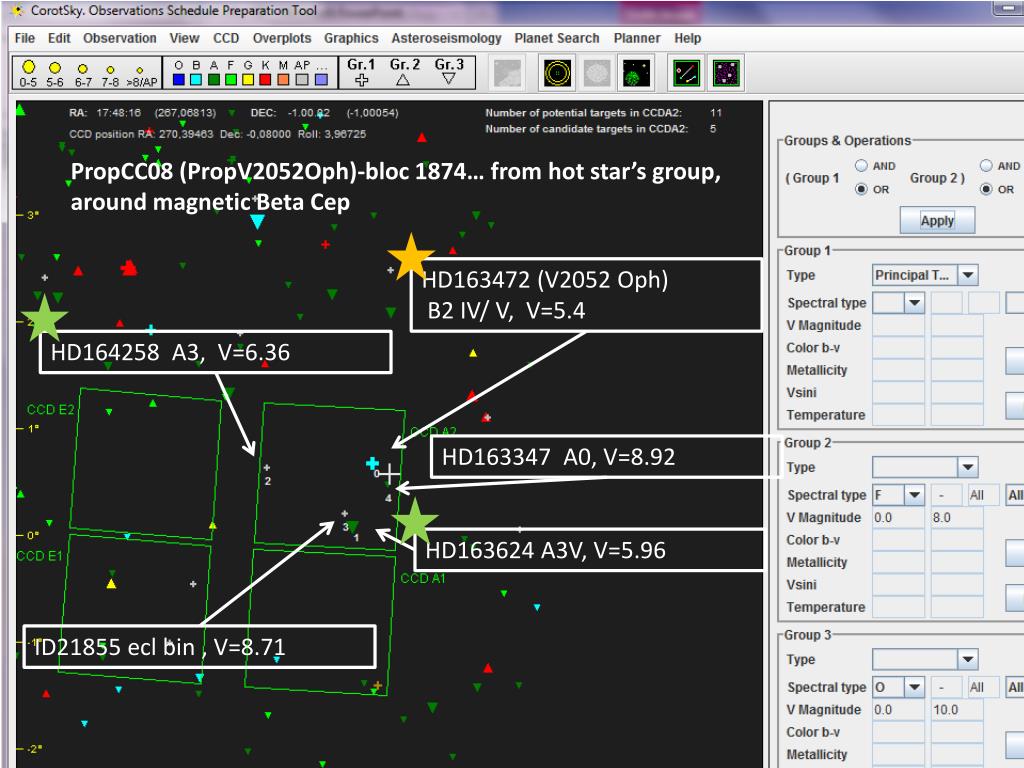Click Group 2 V Magnitude maximum field 8.0
Viewport: 1024px width, 768px height.
[957, 517]
